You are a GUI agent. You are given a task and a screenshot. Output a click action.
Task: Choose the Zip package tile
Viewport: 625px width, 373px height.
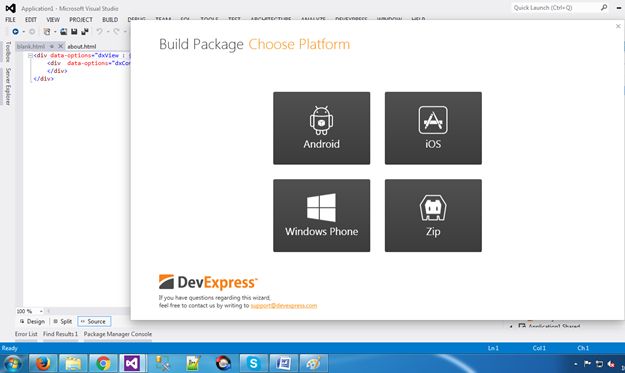(x=433, y=215)
